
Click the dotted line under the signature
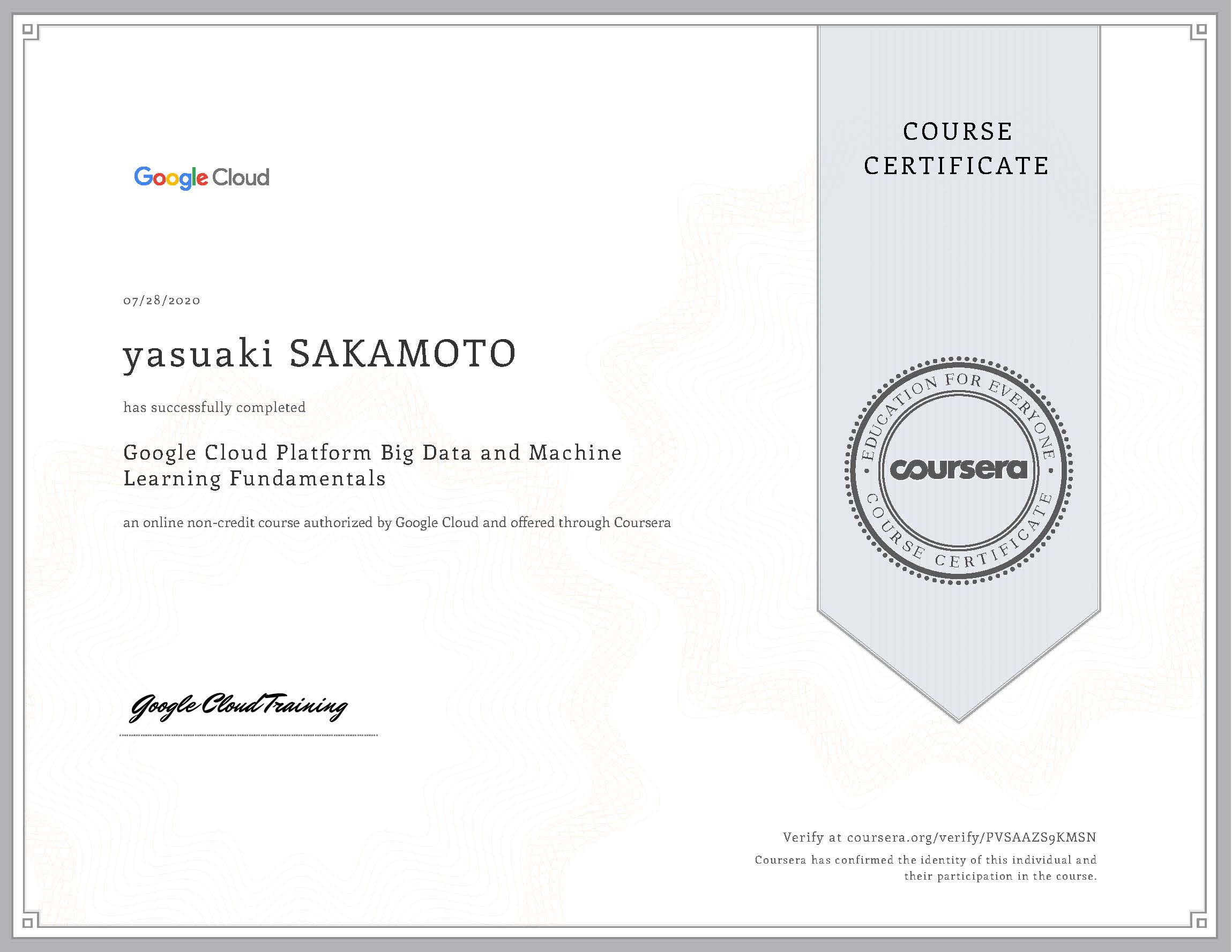pyautogui.click(x=249, y=736)
